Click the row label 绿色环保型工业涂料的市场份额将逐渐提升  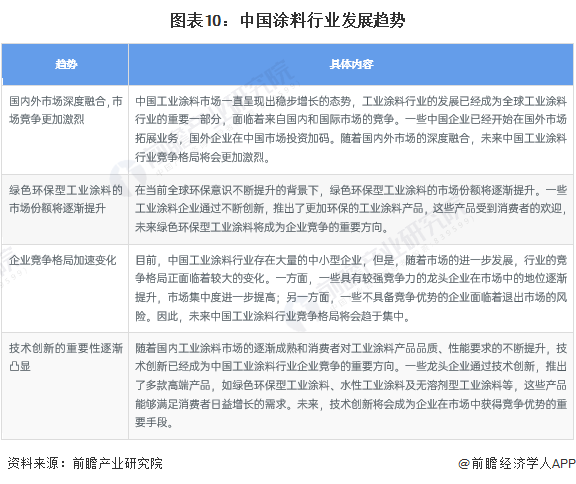click(x=66, y=199)
